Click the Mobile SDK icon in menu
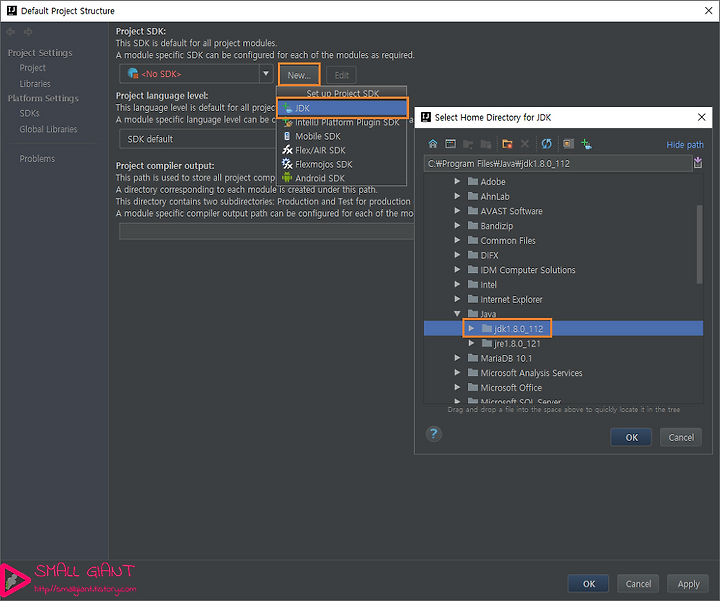720x601 pixels. click(x=287, y=136)
